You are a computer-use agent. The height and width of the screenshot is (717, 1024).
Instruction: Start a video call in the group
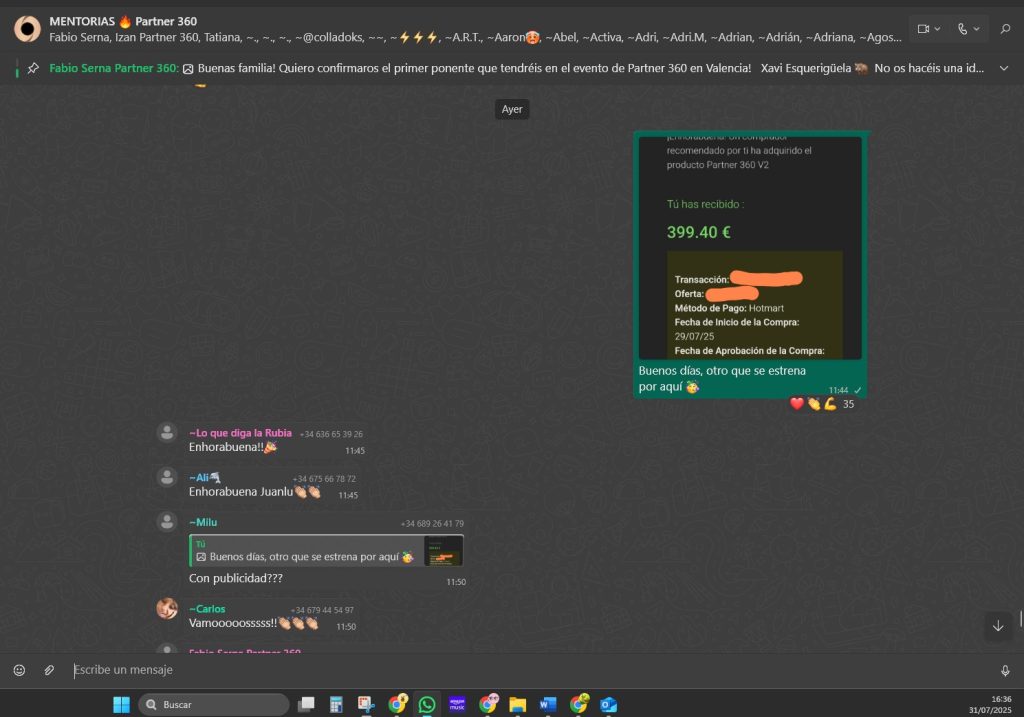click(x=929, y=29)
